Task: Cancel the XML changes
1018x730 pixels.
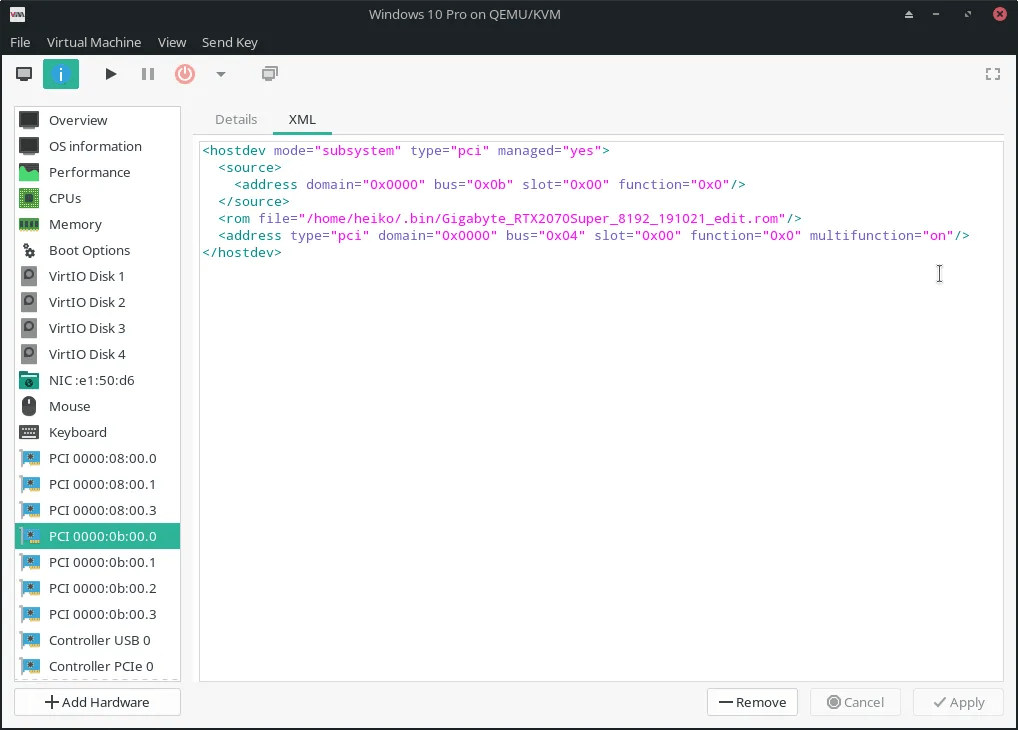Action: click(x=855, y=702)
